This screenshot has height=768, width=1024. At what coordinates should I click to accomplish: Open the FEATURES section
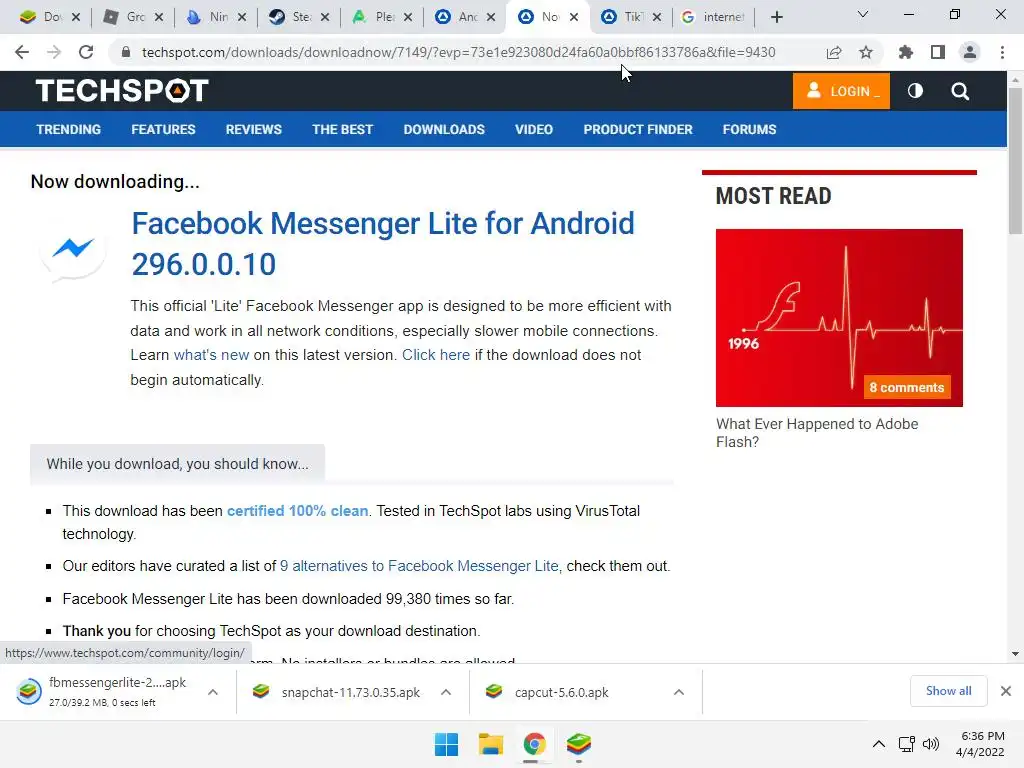[163, 129]
